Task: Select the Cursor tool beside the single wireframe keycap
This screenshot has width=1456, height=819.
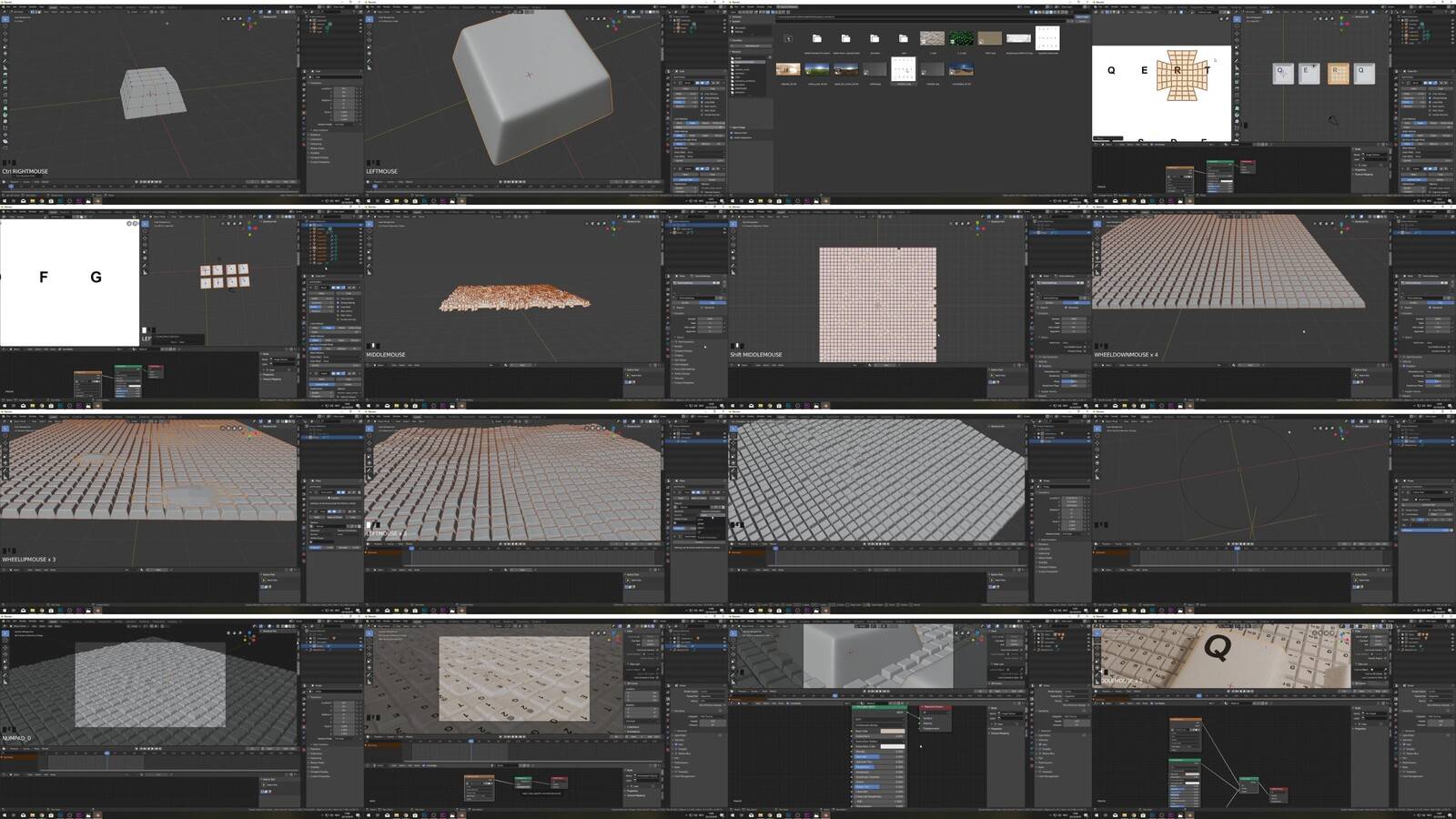Action: click(5, 25)
